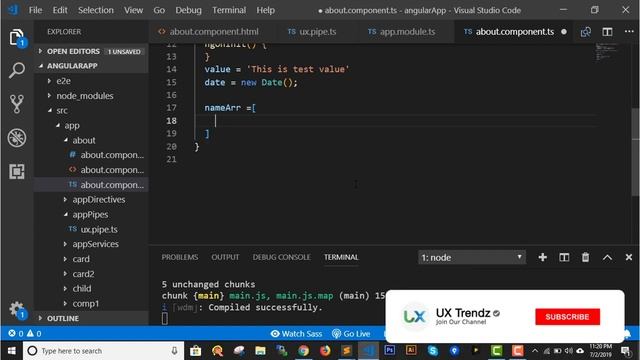Expand the card2 folder
Image resolution: width=640 pixels, height=360 pixels.
[83, 274]
